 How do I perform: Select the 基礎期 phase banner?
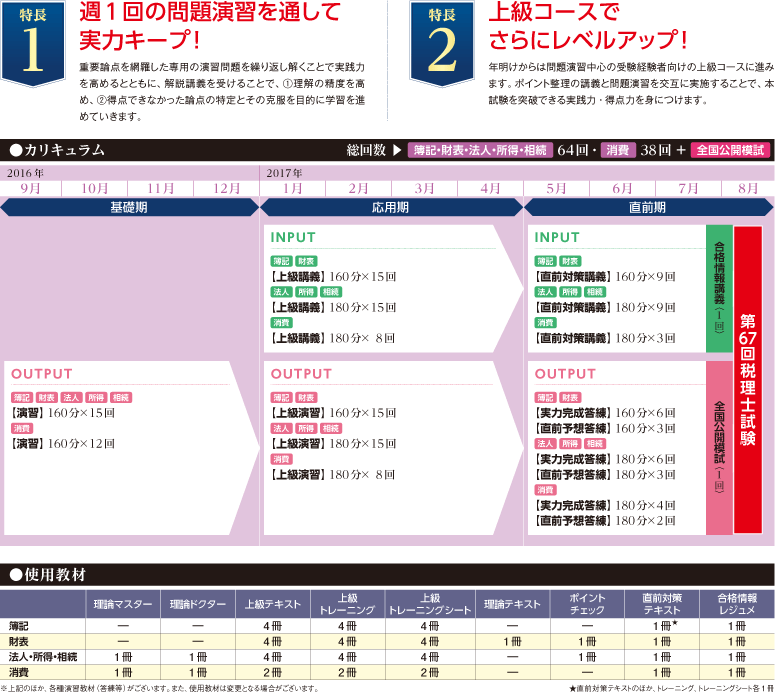(129, 208)
